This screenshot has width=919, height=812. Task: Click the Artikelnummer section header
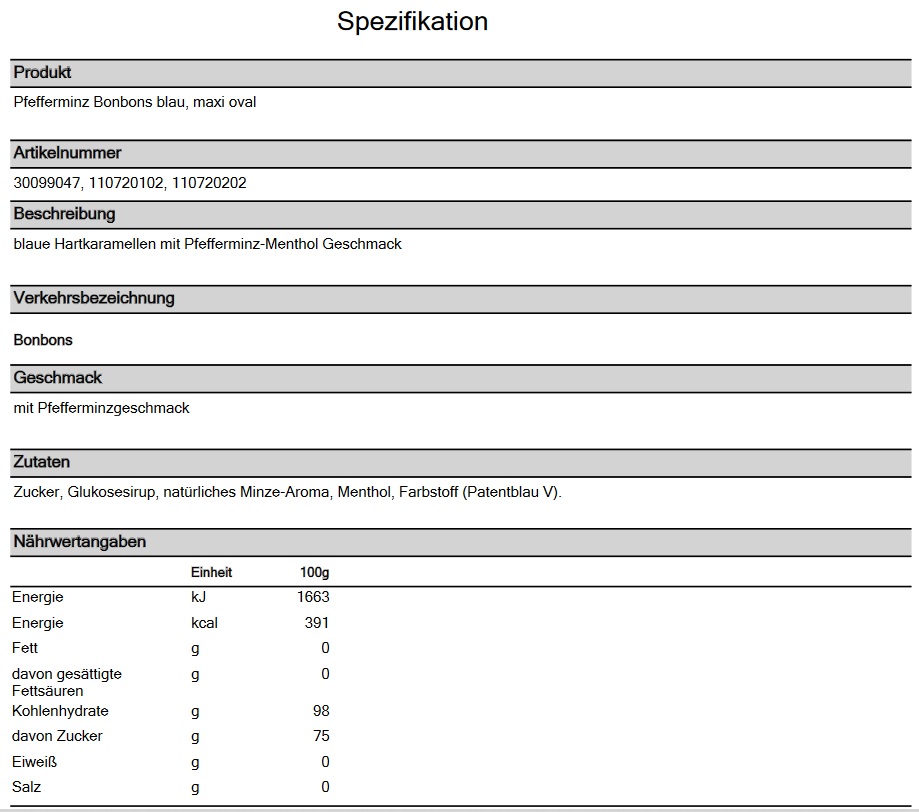[68, 153]
